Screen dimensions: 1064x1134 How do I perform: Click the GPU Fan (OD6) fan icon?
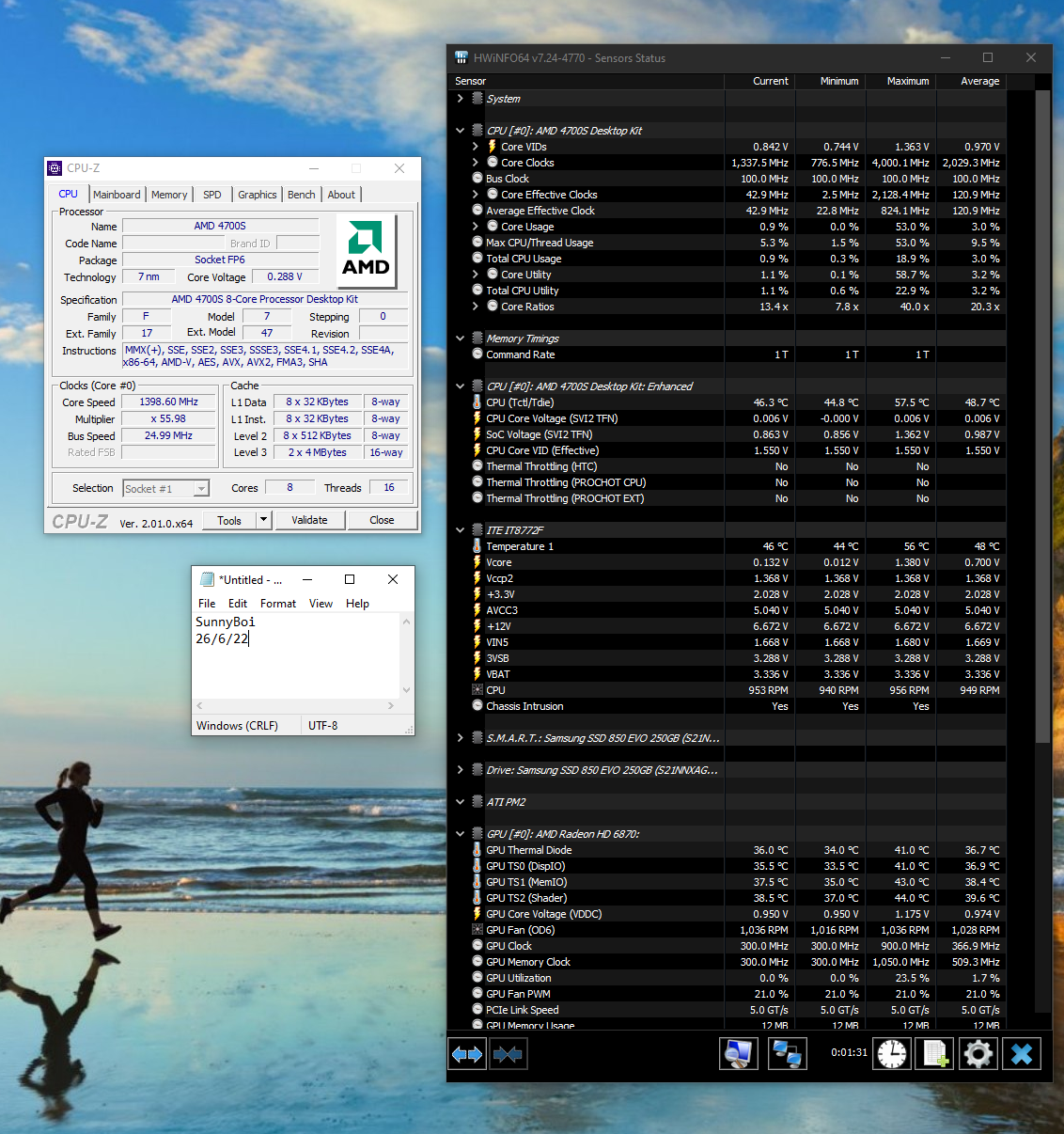click(x=477, y=930)
